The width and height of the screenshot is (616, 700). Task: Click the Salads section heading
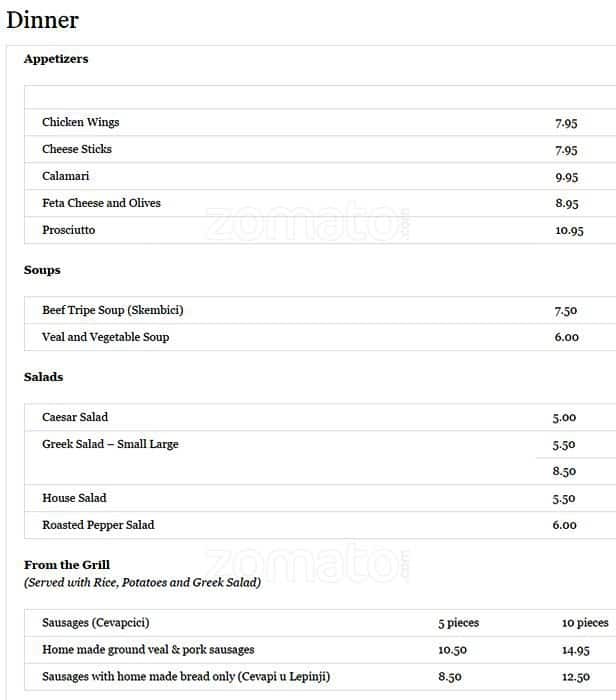coord(43,377)
